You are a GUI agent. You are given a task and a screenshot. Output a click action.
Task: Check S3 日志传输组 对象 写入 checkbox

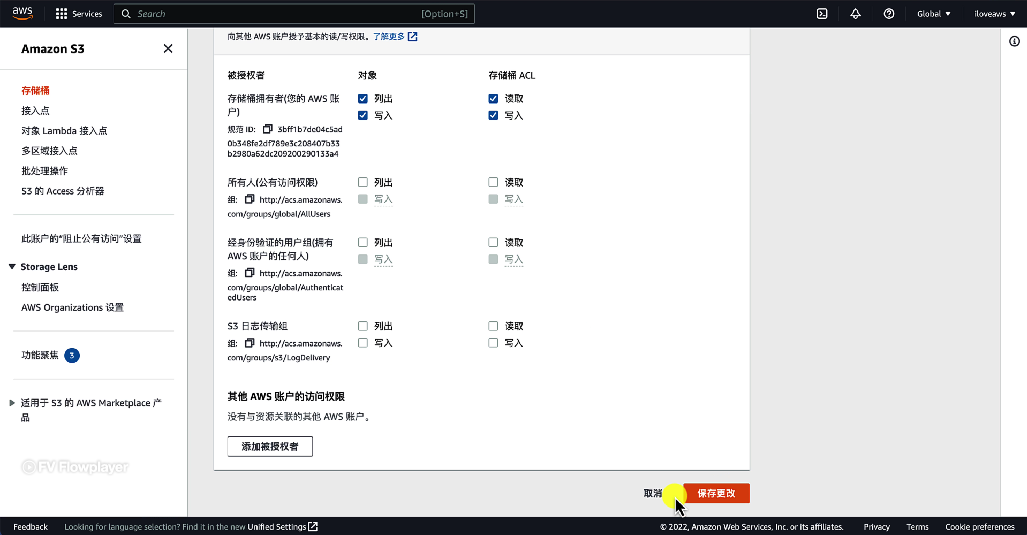[x=363, y=342]
